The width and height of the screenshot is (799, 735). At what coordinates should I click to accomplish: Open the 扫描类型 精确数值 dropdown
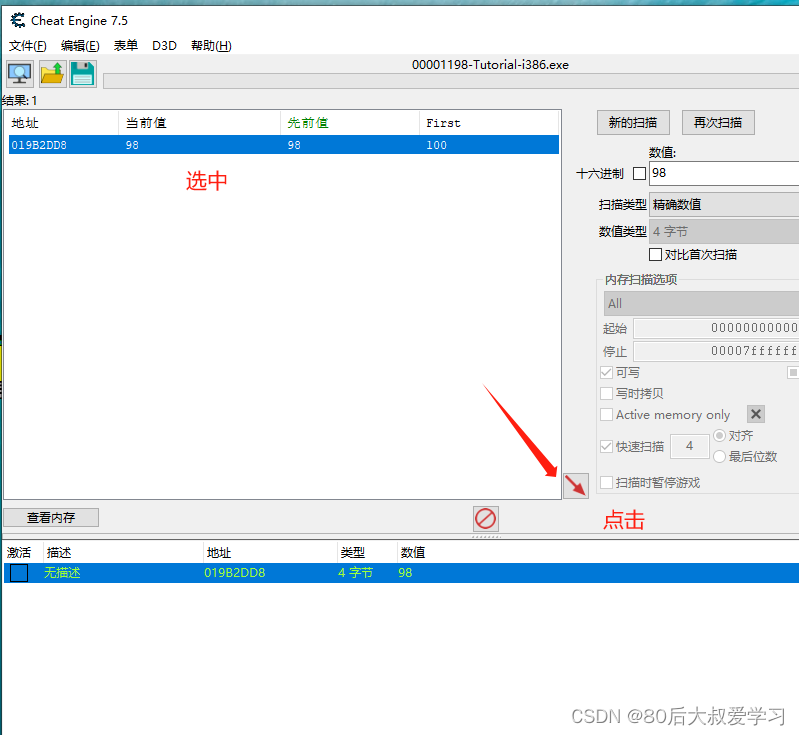point(724,204)
